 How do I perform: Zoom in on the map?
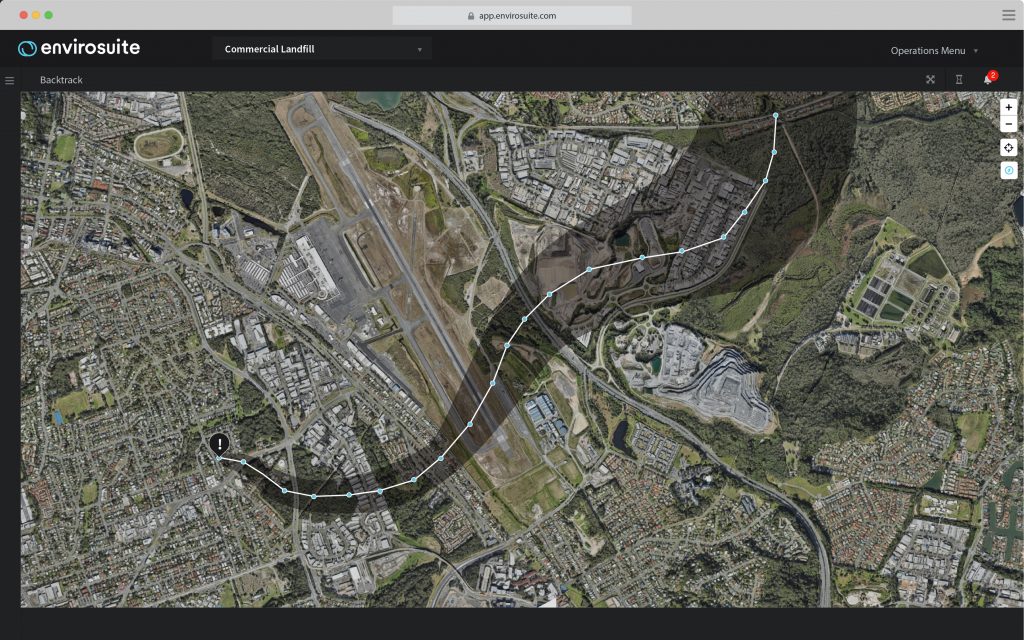tap(1008, 107)
